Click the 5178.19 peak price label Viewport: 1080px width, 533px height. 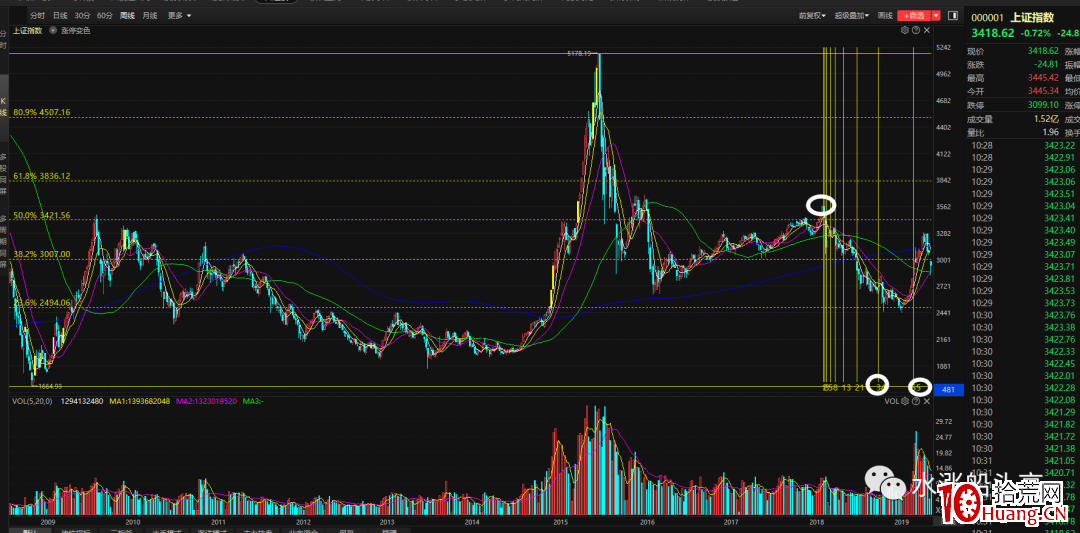tap(579, 53)
